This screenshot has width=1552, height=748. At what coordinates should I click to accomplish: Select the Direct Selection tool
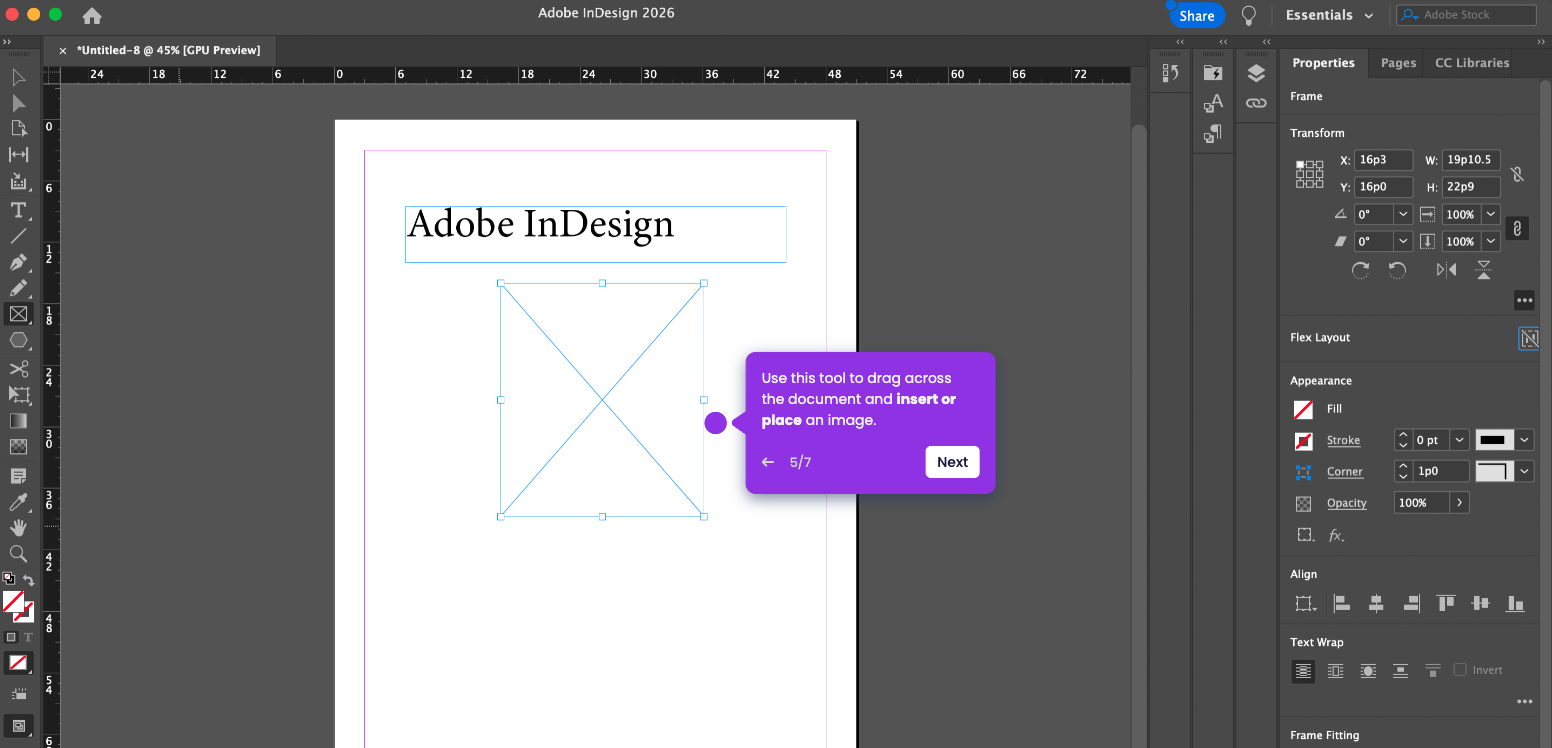18,103
